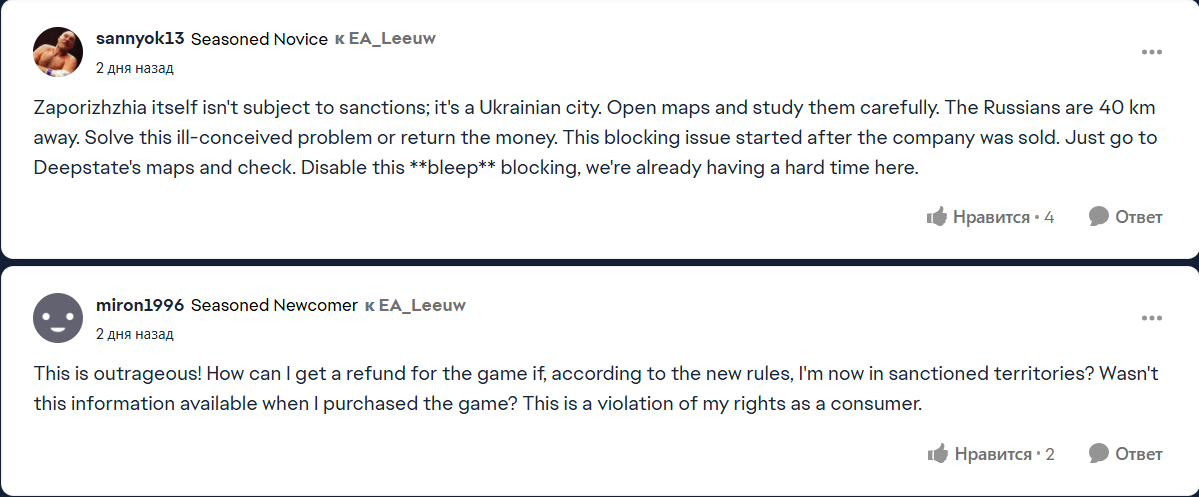This screenshot has height=497, width=1199.
Task: Click the thumbs-up icon on sannyok13's comment
Action: (x=937, y=217)
